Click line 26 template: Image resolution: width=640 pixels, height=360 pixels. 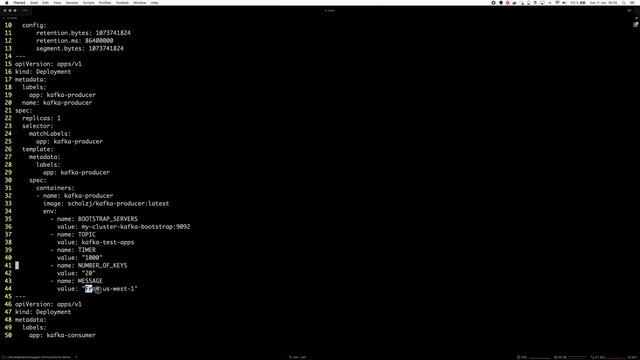tap(38, 149)
